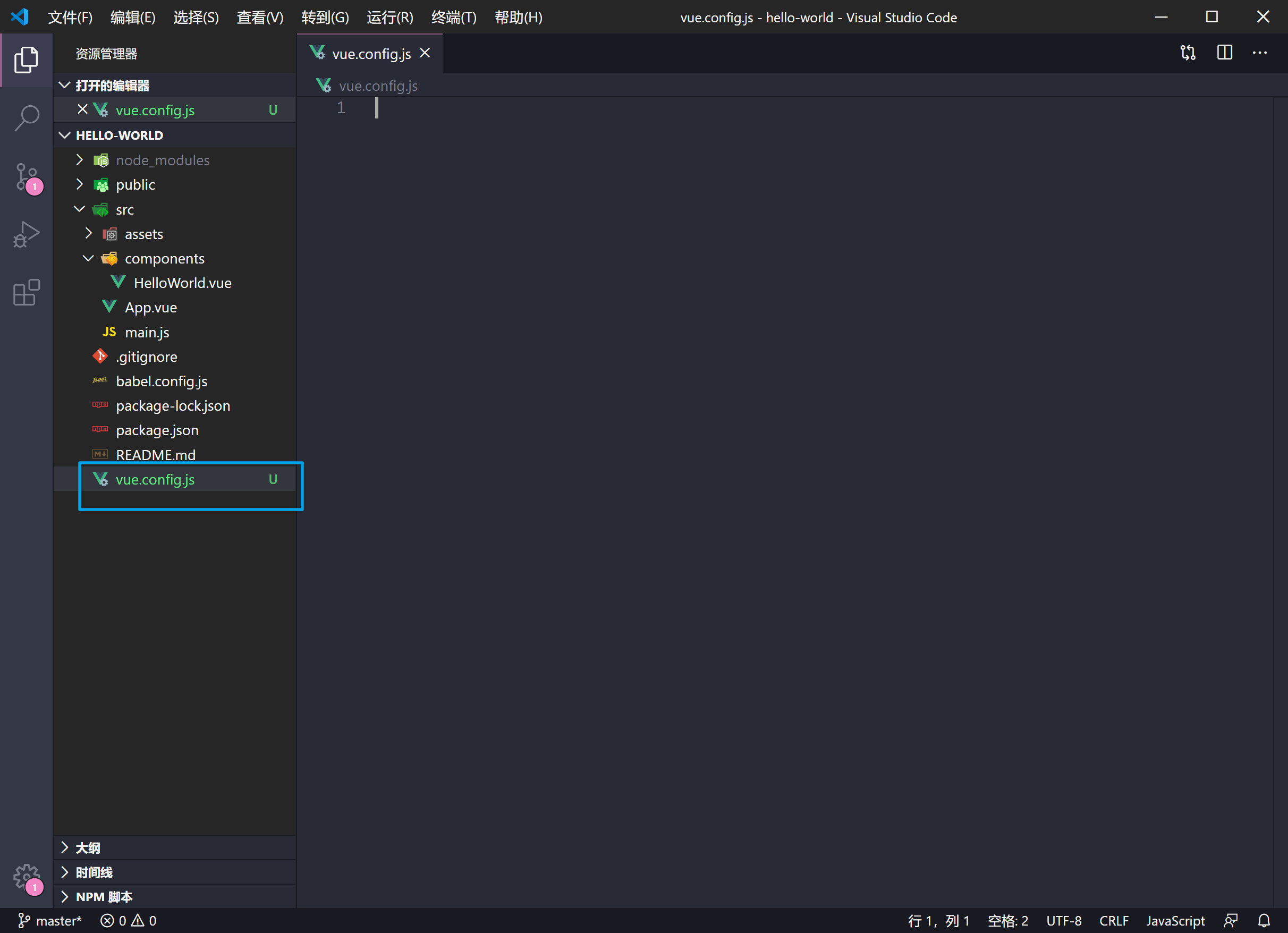
Task: Open the 选择(S) menu
Action: tap(196, 17)
